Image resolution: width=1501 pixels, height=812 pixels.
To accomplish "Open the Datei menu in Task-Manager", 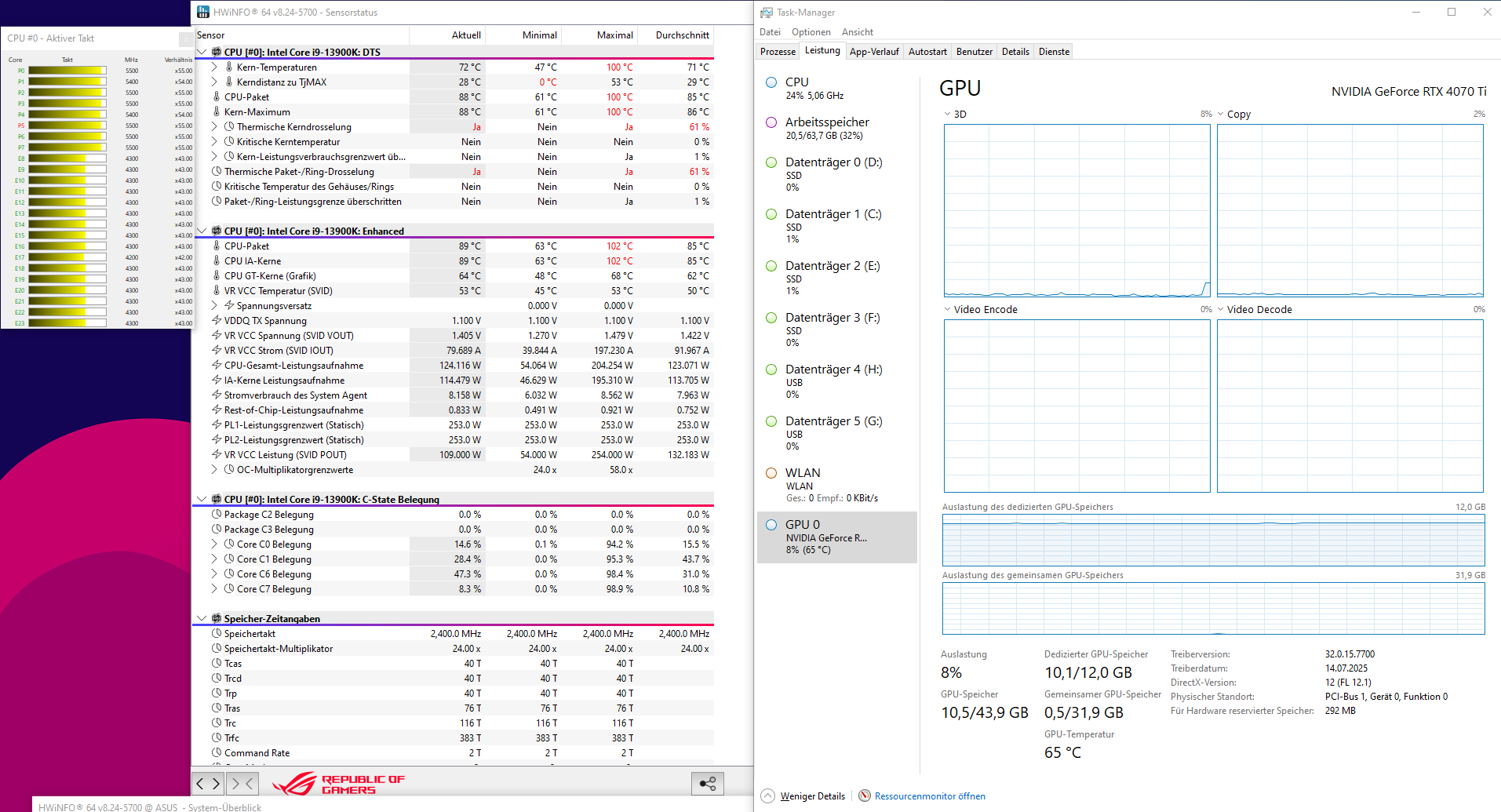I will point(770,32).
